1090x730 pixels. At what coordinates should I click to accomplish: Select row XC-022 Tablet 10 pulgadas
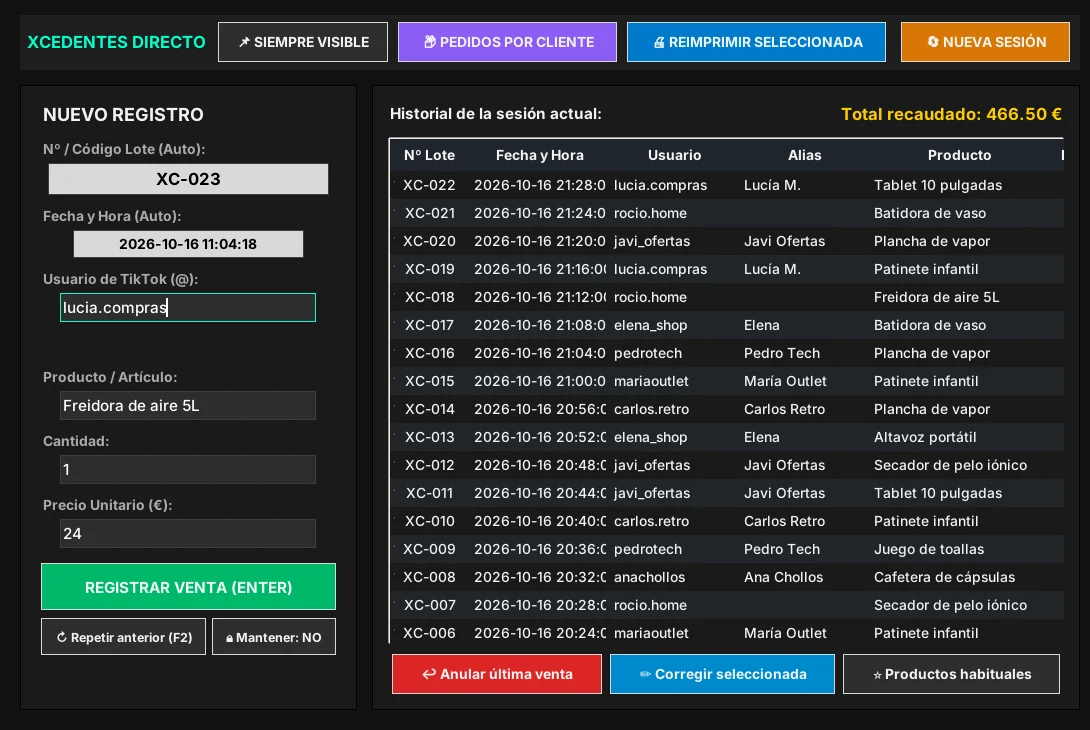pyautogui.click(x=727, y=185)
